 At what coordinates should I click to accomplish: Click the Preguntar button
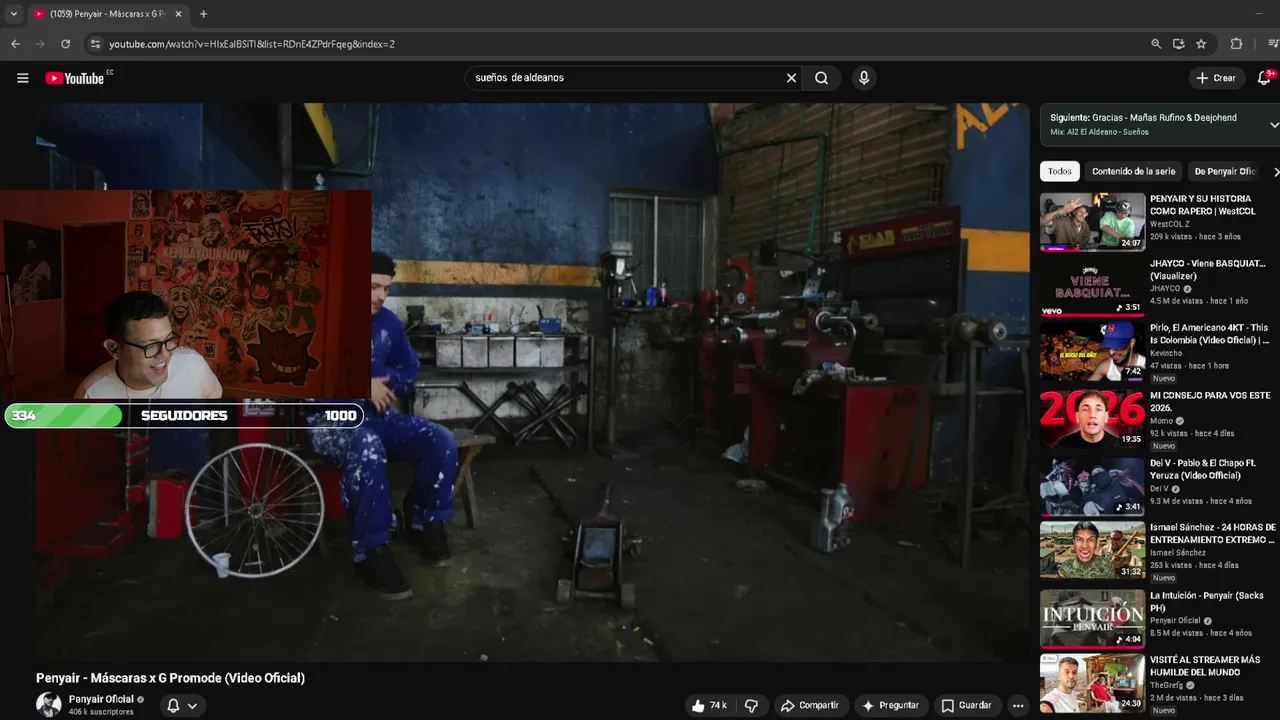click(890, 705)
